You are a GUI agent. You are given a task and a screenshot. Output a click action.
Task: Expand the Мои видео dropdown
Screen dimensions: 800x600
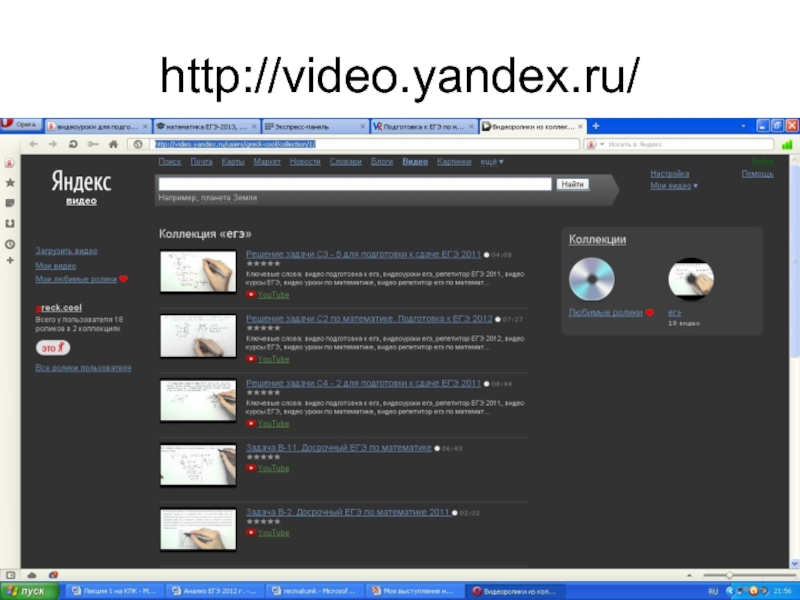[674, 186]
